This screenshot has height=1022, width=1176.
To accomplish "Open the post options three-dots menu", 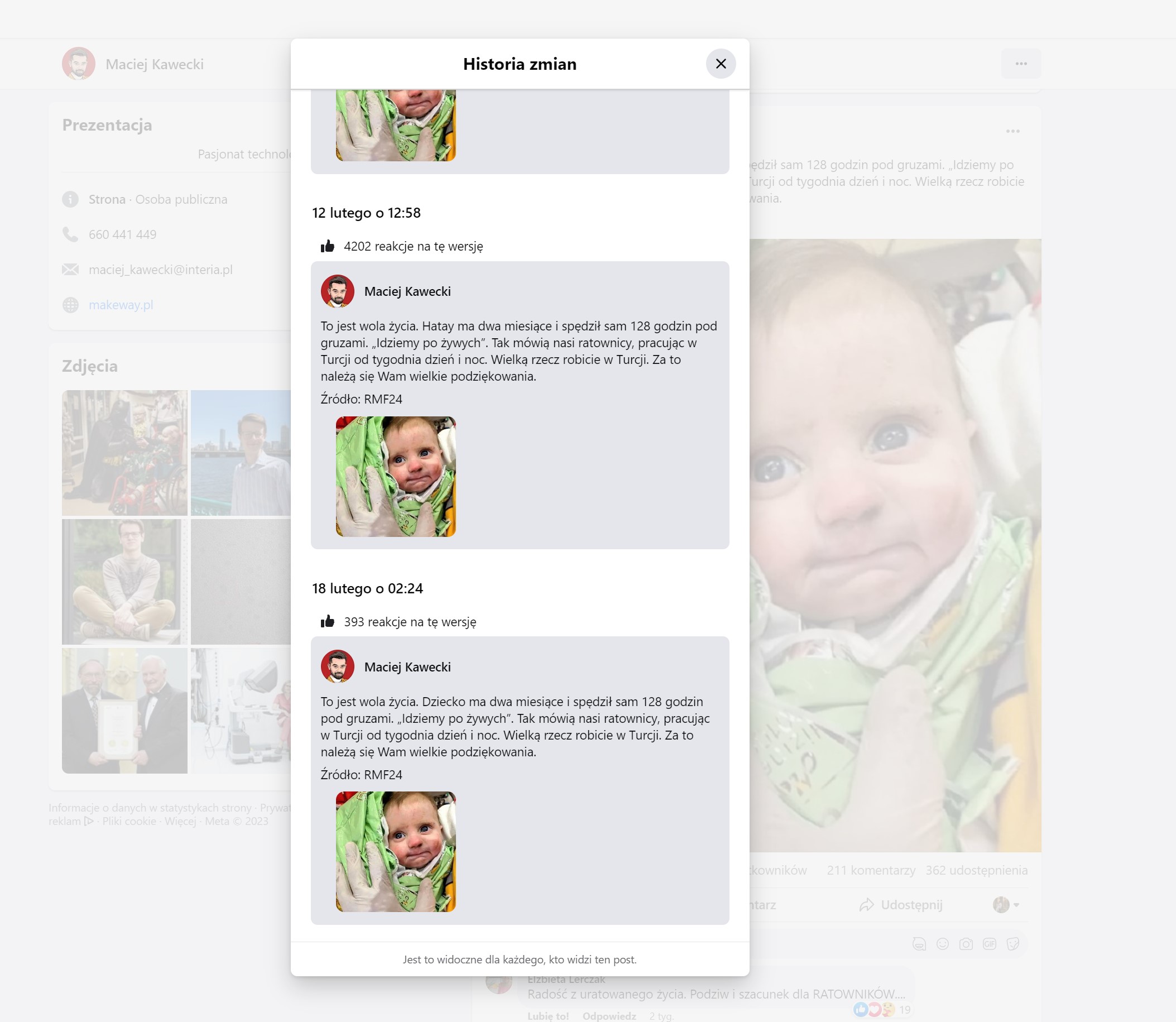I will pyautogui.click(x=1012, y=131).
